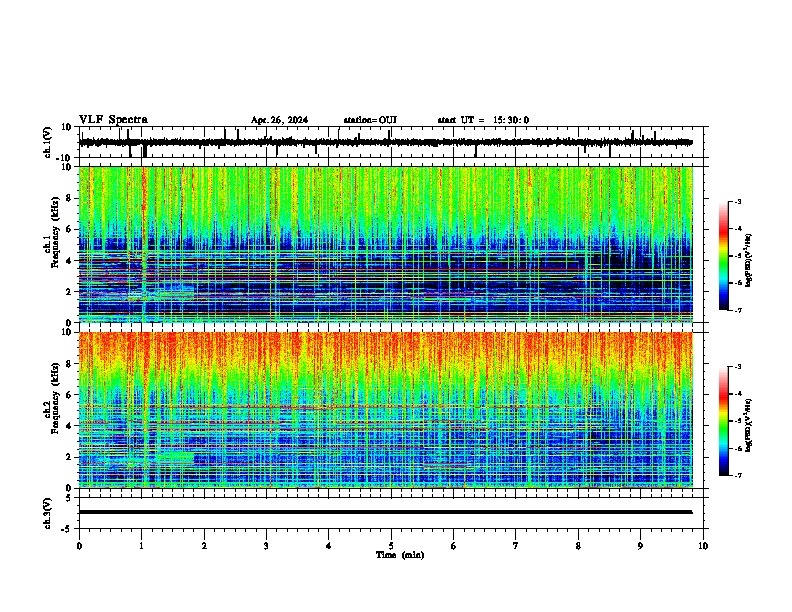Click the "ch.1(V)" waveform axis label
Viewport: 792px width, 612px height.
(x=48, y=142)
